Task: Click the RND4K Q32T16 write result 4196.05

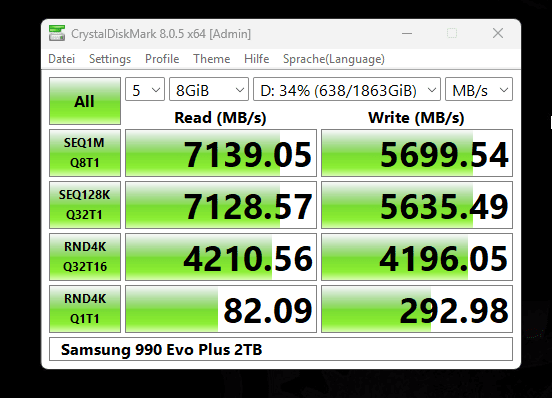Action: pyautogui.click(x=417, y=257)
